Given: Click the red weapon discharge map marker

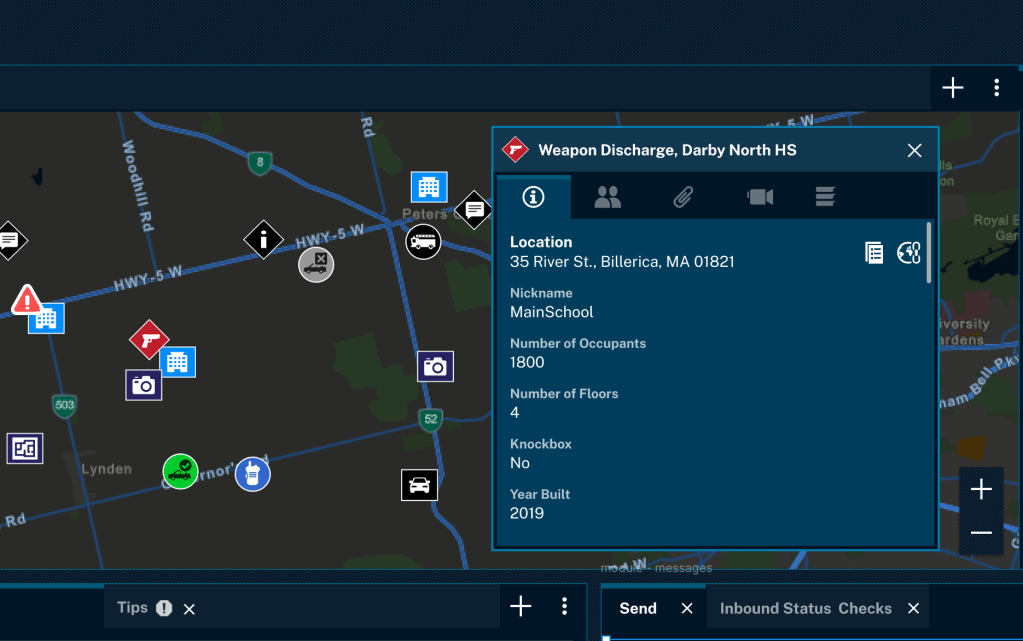Looking at the screenshot, I should pos(148,340).
